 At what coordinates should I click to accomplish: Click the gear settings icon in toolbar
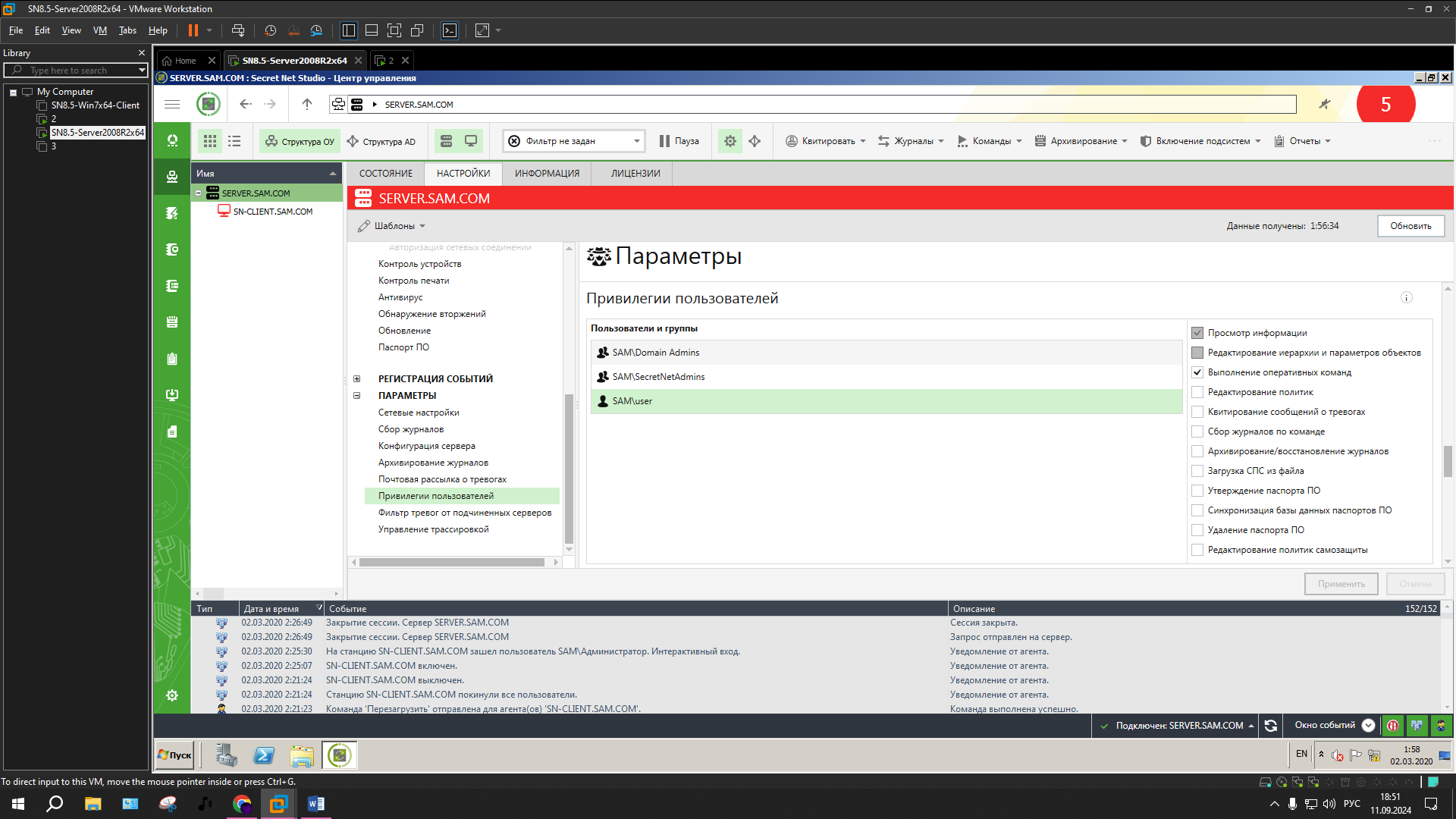click(730, 141)
